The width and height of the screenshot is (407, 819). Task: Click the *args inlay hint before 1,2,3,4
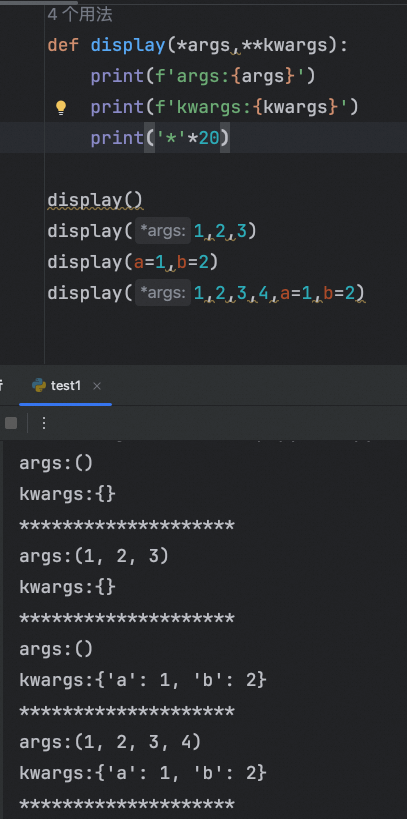(x=163, y=293)
